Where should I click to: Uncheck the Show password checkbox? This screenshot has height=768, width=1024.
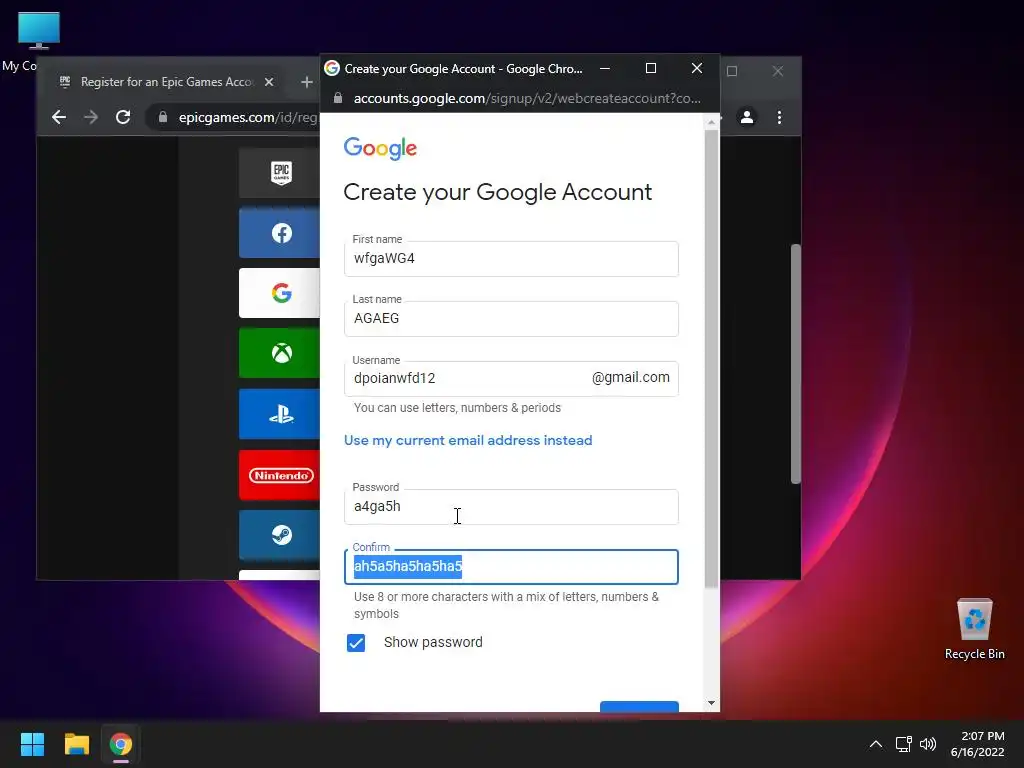click(356, 643)
